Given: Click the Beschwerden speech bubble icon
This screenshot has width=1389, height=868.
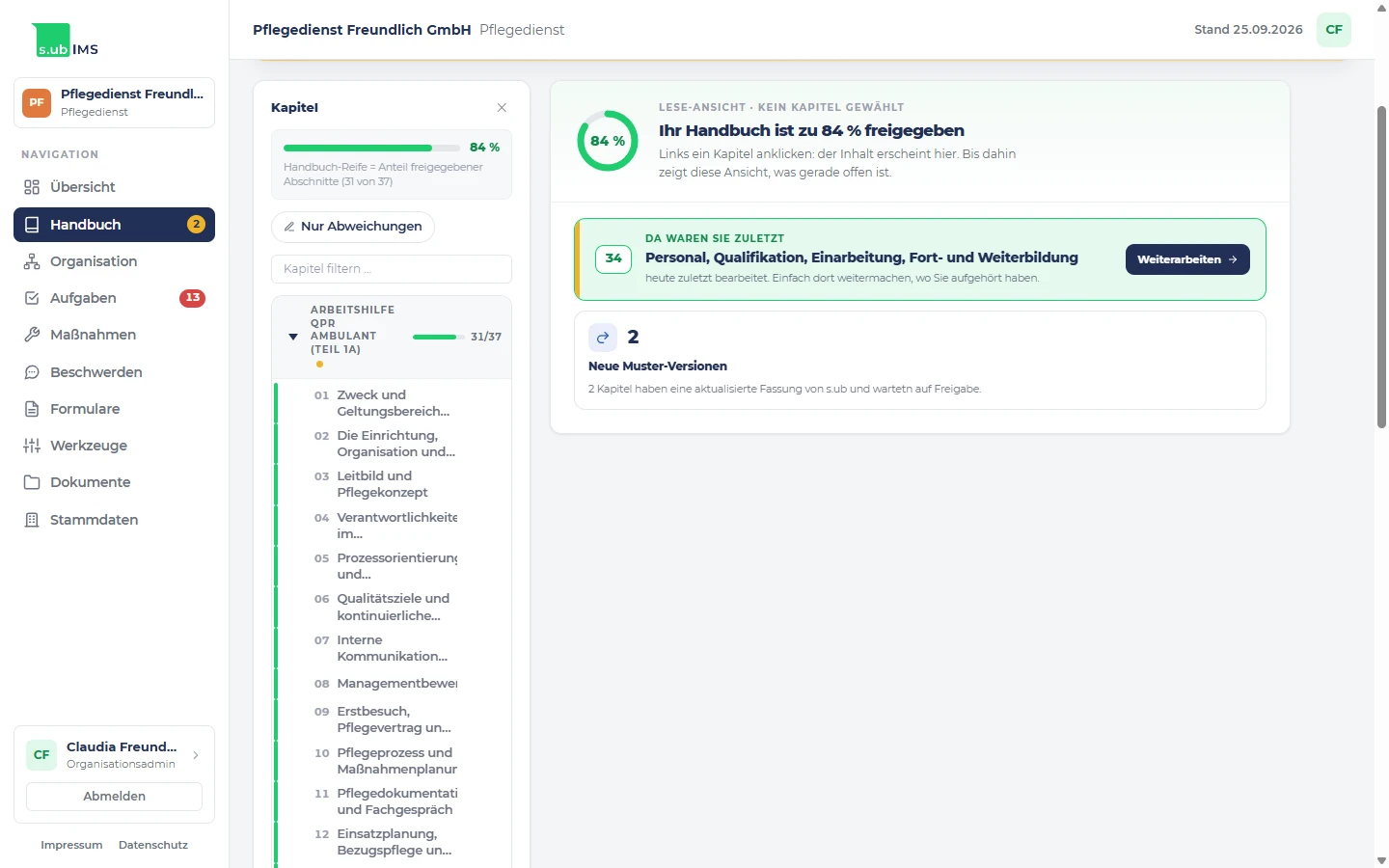Looking at the screenshot, I should (x=32, y=372).
